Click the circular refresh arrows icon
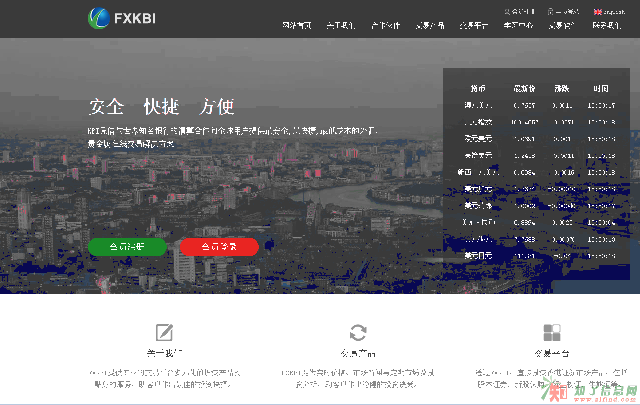This screenshot has width=640, height=405. tap(358, 333)
